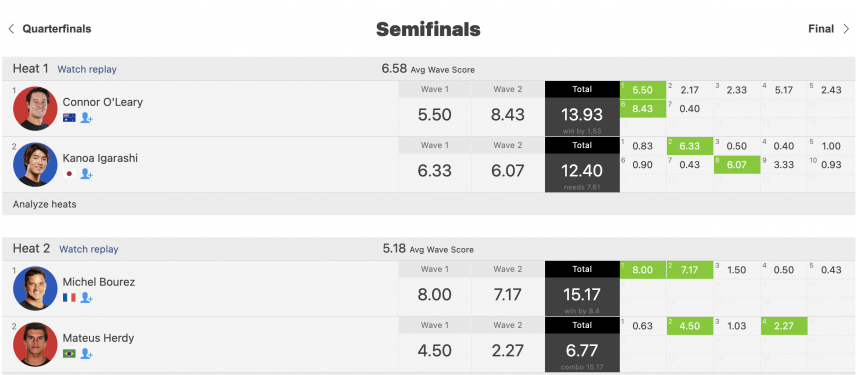Open Michel Bourez's athlete page via name

[x=99, y=282]
